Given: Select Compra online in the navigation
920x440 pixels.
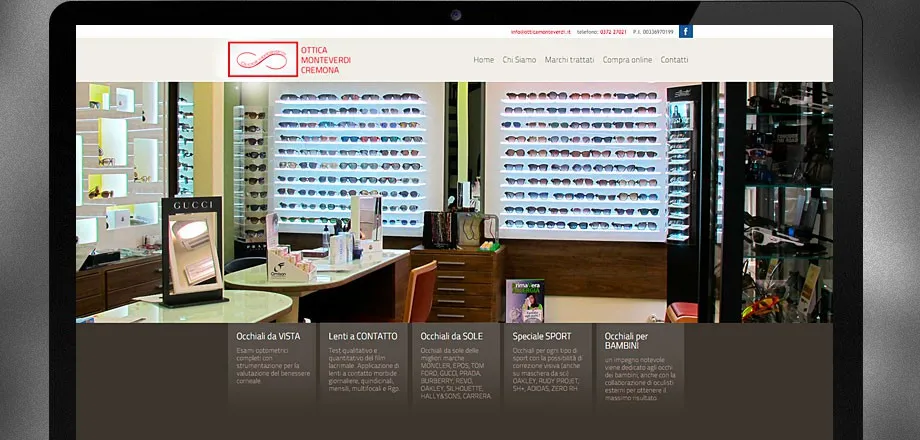Looking at the screenshot, I should click(627, 60).
